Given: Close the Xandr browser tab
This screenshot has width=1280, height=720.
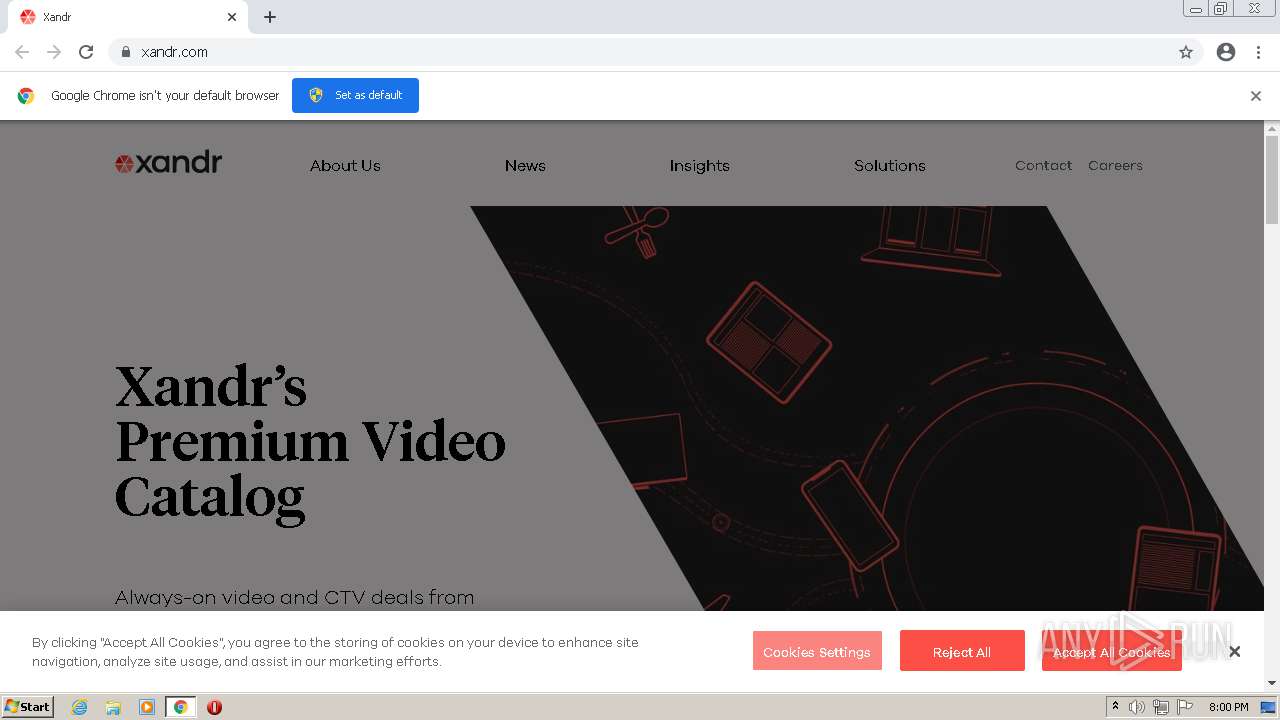Looking at the screenshot, I should click(x=232, y=17).
